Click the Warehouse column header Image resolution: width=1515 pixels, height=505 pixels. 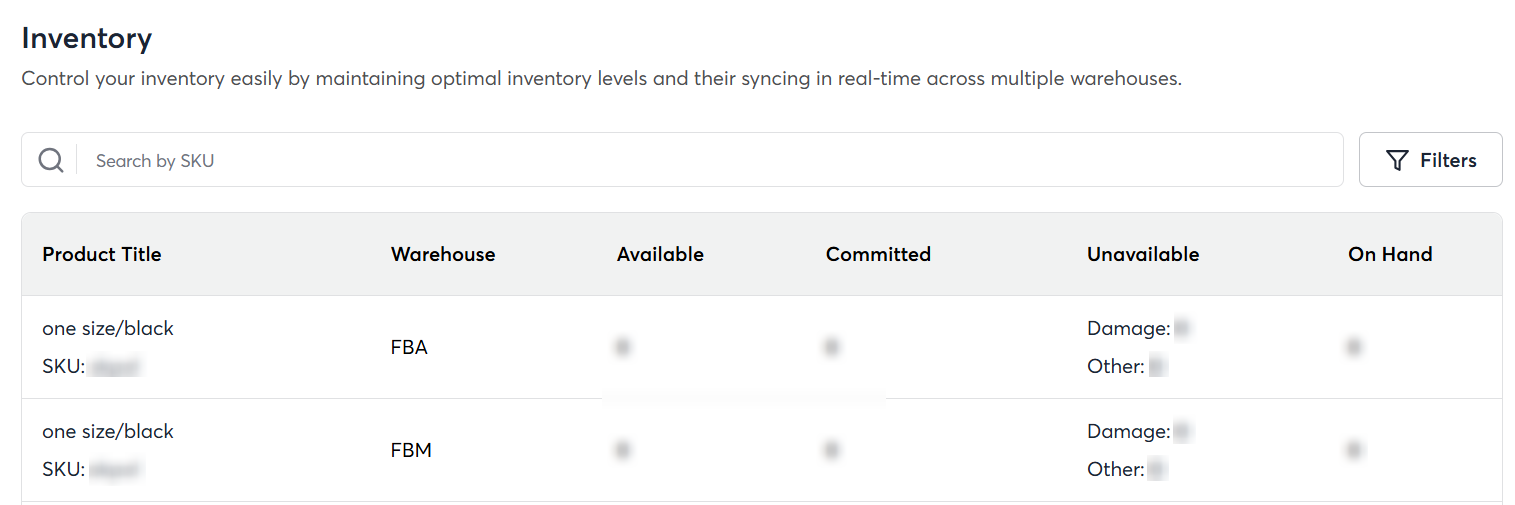click(443, 254)
